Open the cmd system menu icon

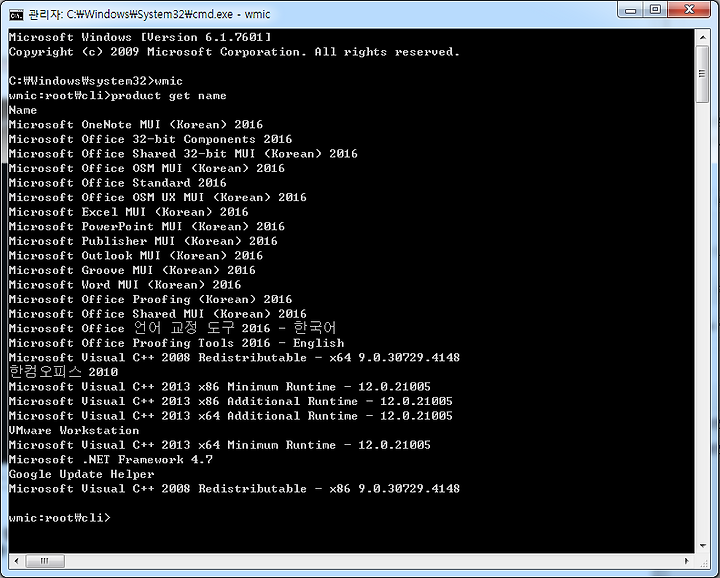tap(16, 15)
